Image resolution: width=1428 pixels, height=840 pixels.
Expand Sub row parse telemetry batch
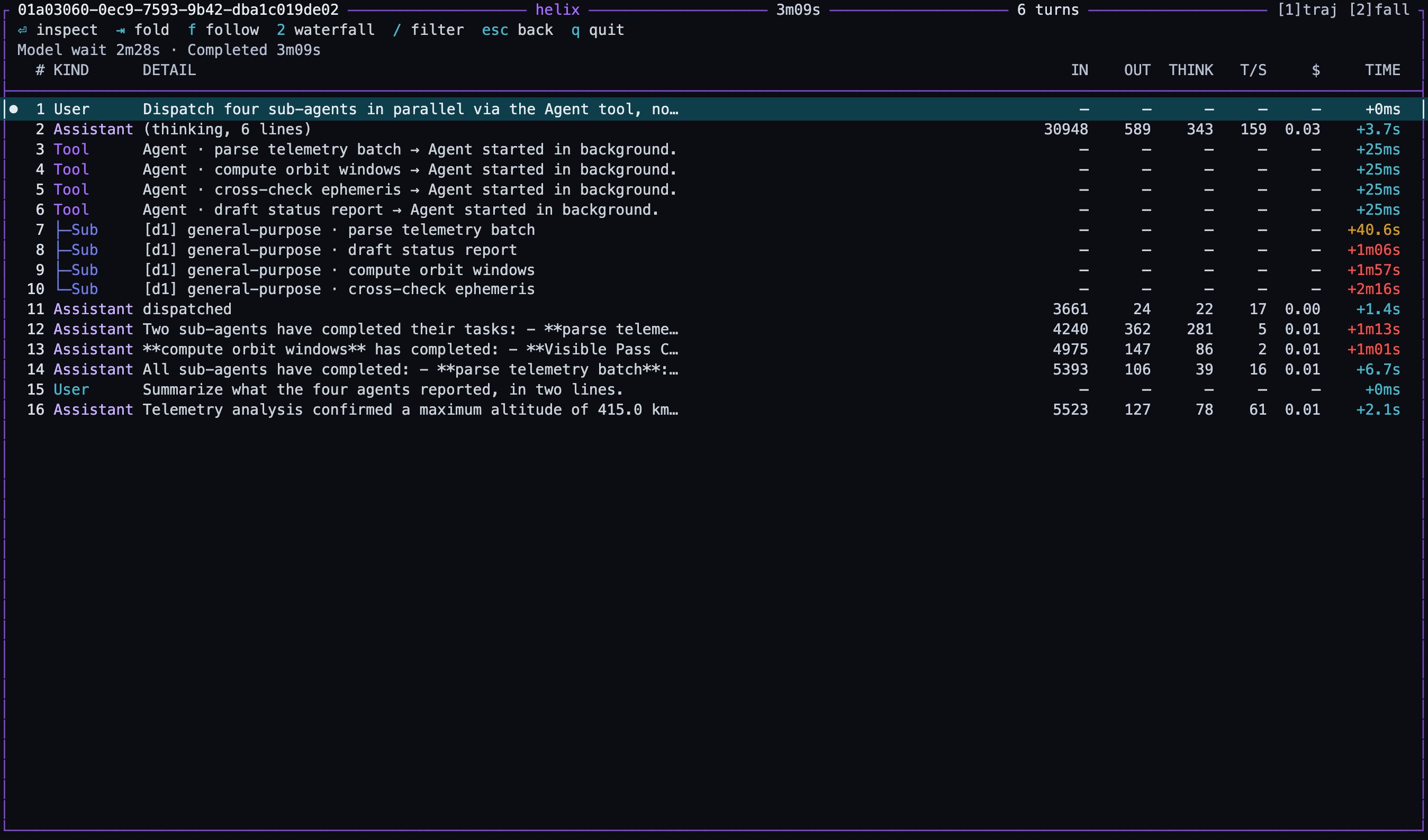click(x=714, y=230)
